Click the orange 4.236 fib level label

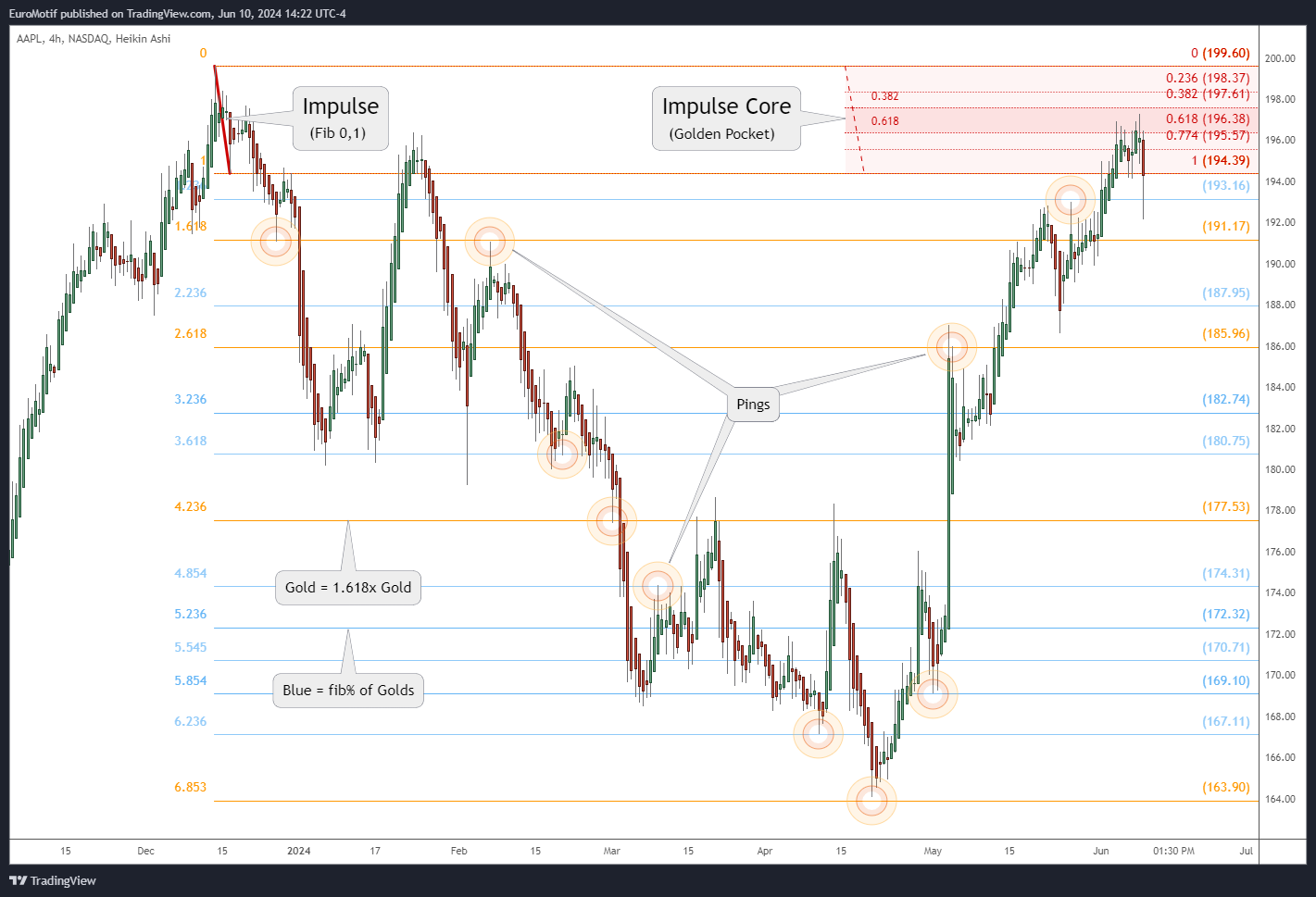coord(191,506)
